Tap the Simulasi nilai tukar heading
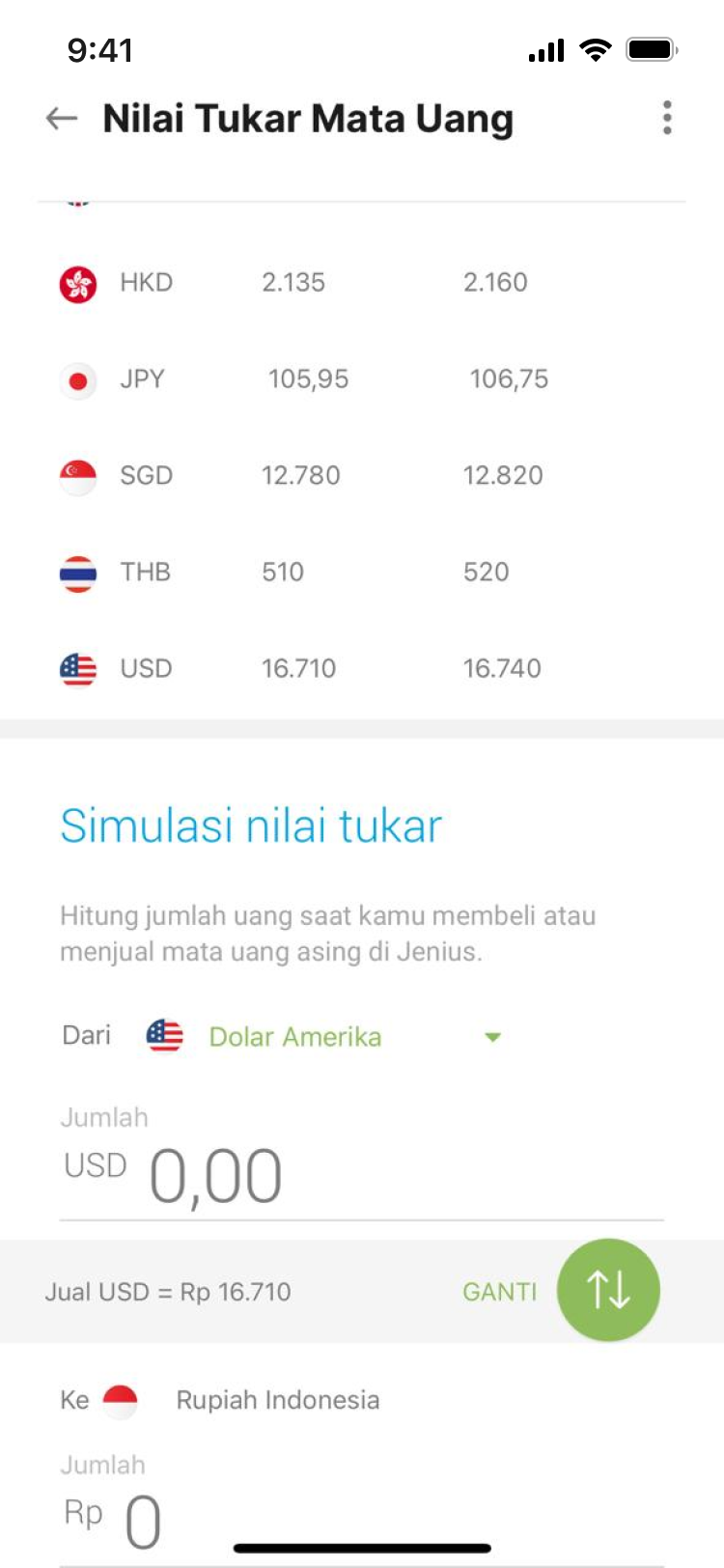724x1568 pixels. pyautogui.click(x=251, y=826)
